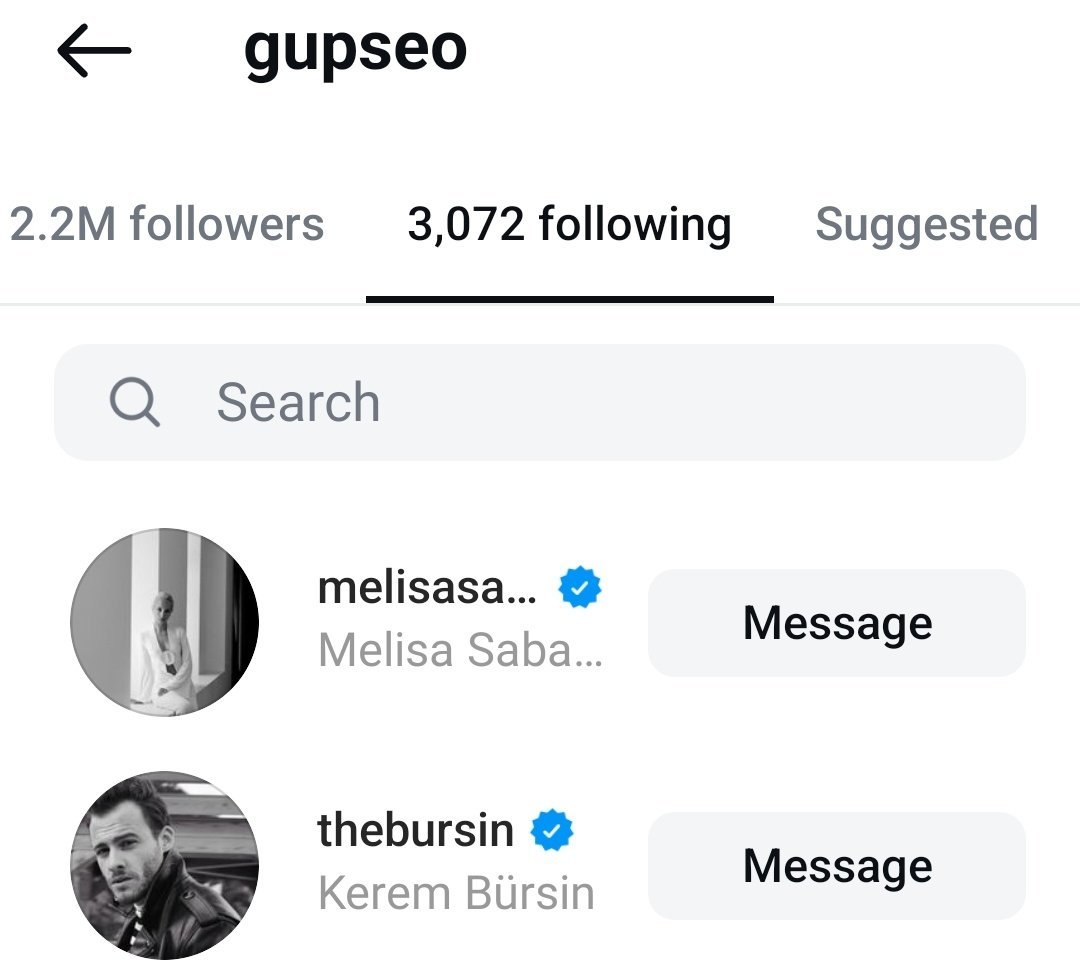Open the 2.2M followers tab
This screenshot has width=1080, height=978.
click(x=166, y=225)
